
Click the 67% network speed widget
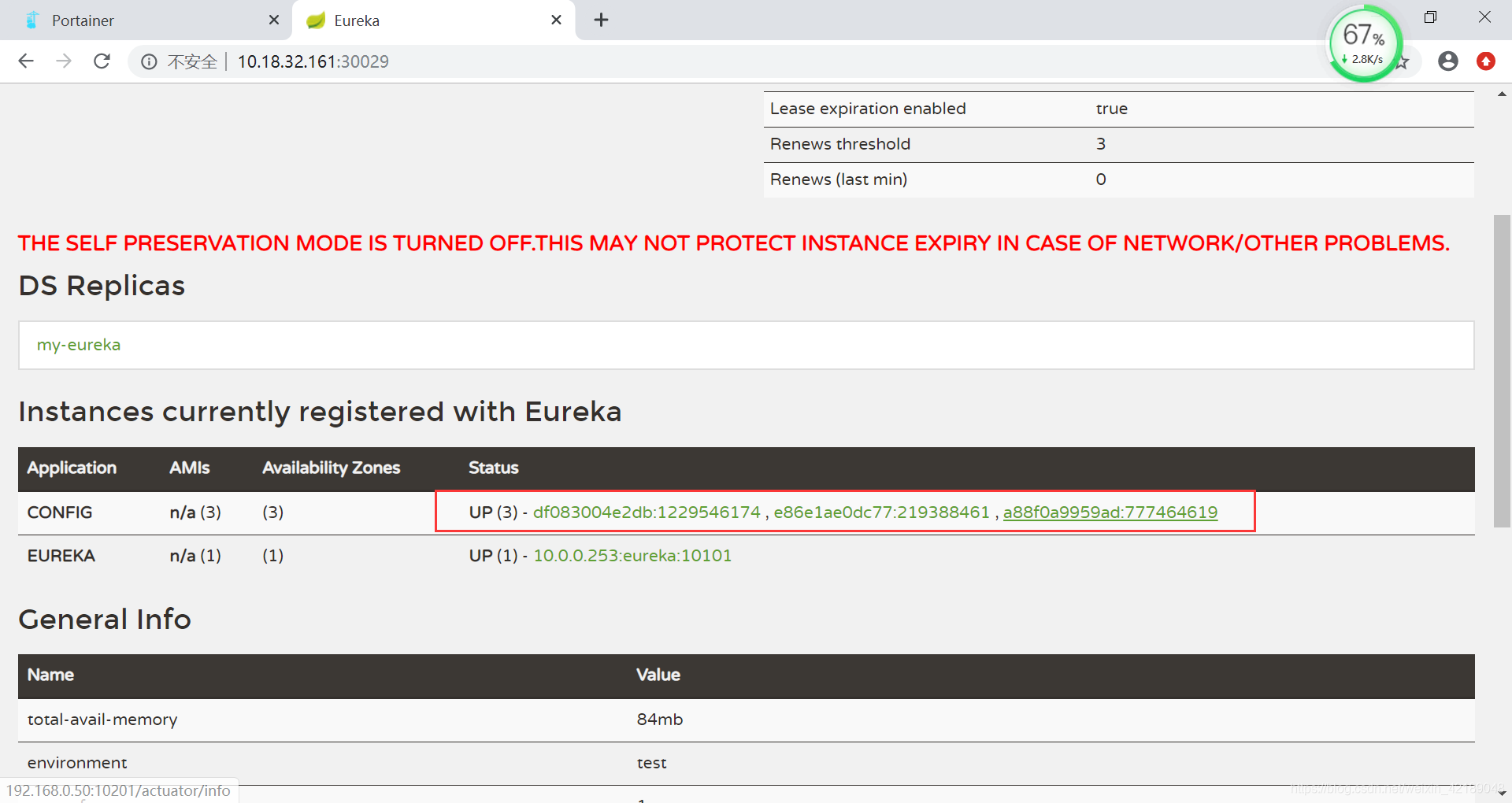1365,43
